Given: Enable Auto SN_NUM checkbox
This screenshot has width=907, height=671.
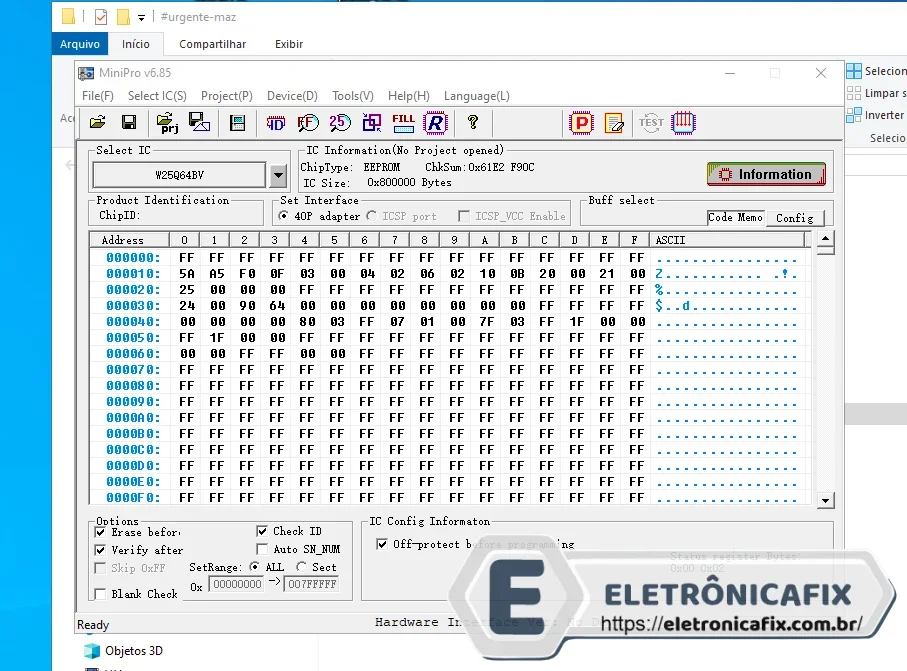Looking at the screenshot, I should click(x=262, y=549).
